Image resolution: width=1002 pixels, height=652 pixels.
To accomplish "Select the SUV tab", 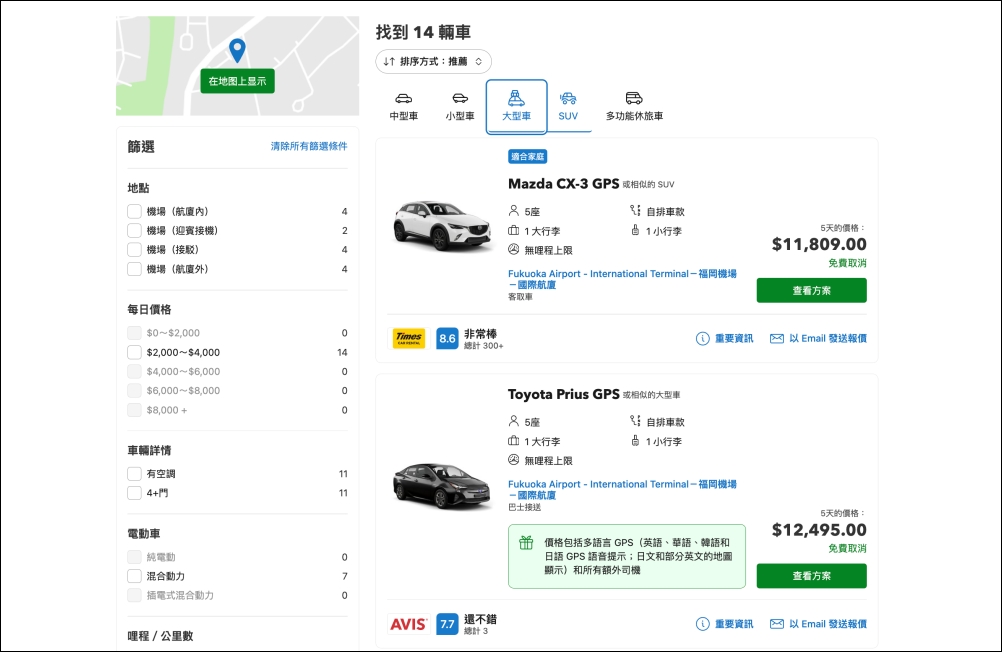I will [568, 107].
